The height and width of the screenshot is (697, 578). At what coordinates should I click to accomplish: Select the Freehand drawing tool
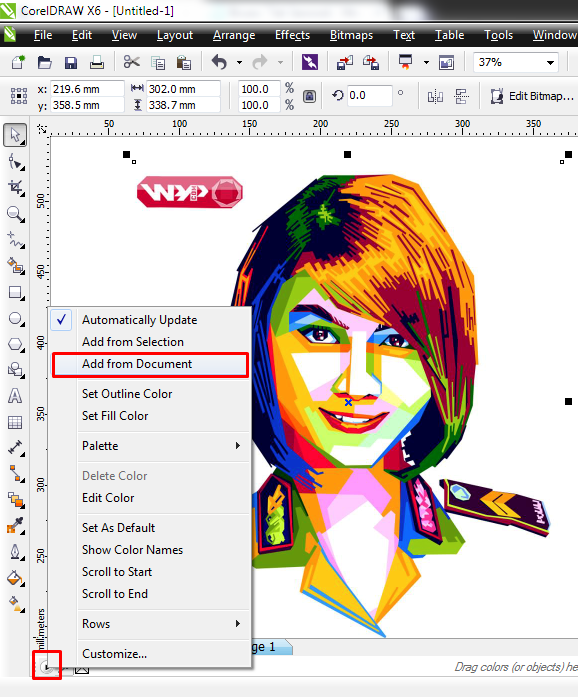(x=15, y=240)
